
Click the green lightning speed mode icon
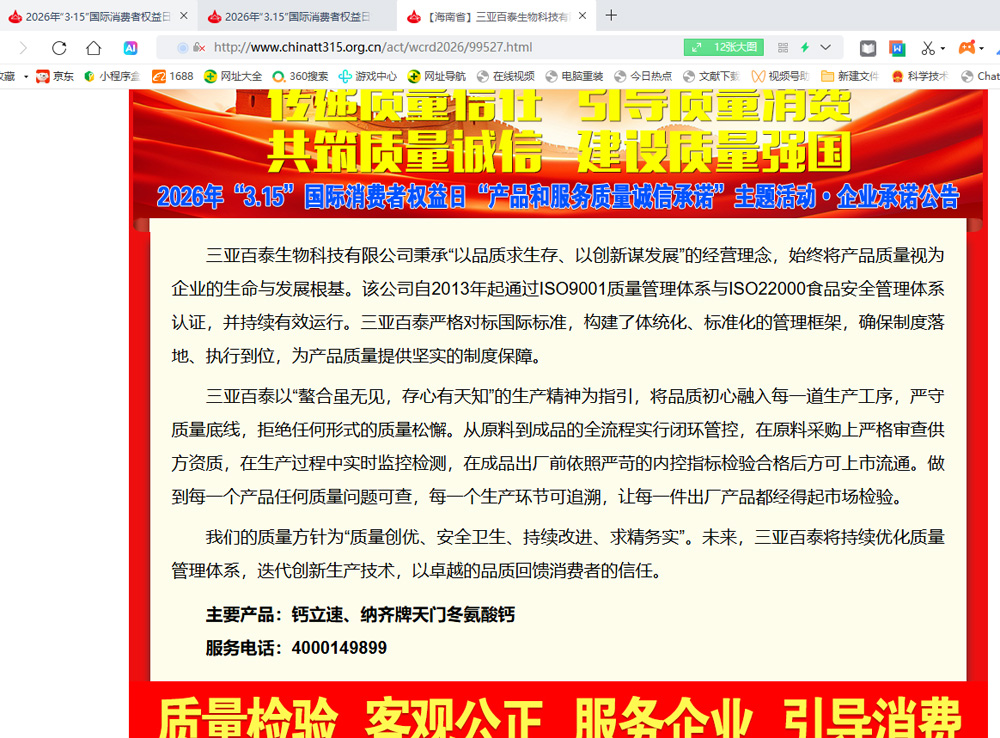pos(804,48)
